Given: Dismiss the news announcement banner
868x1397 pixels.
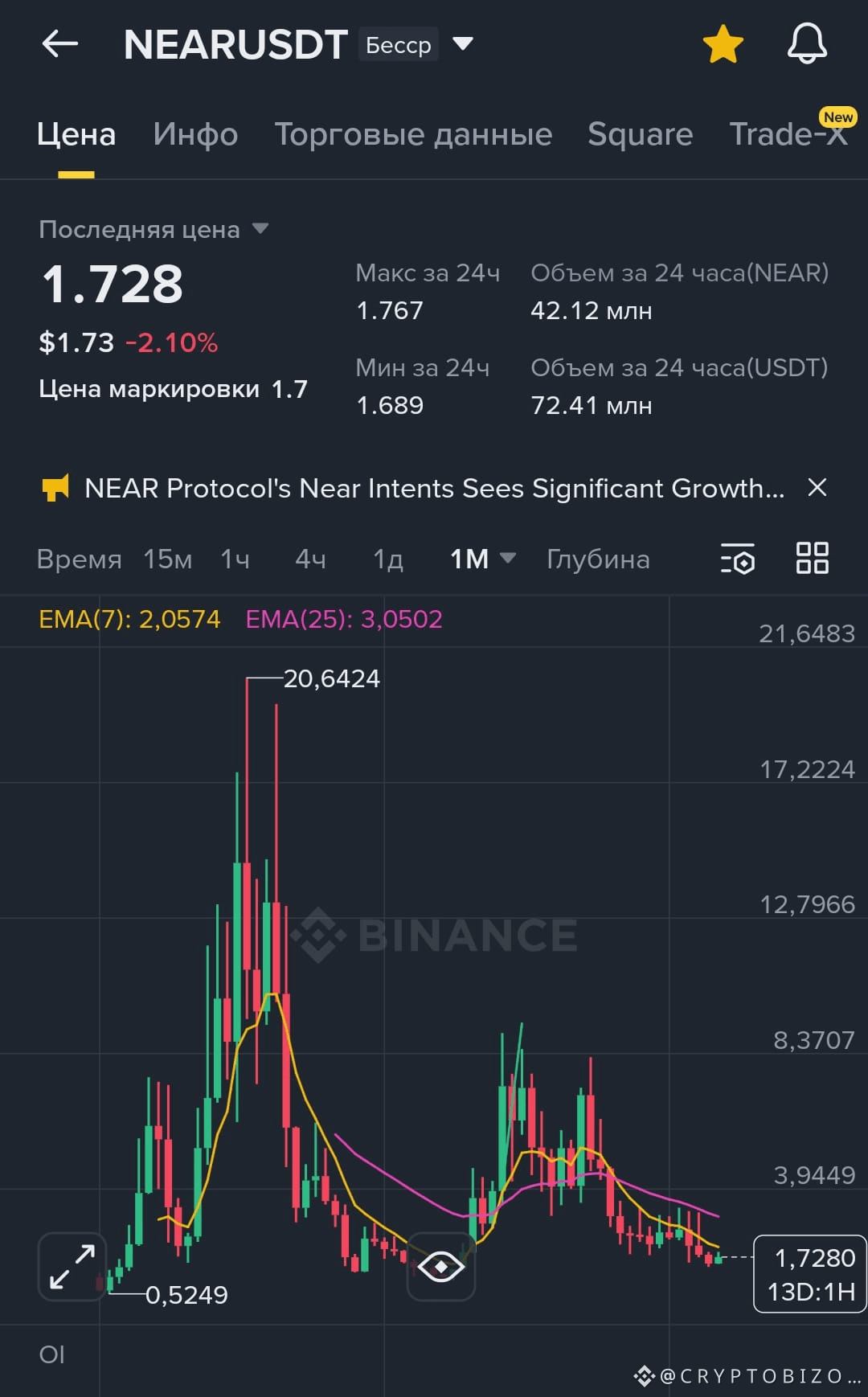Looking at the screenshot, I should 817,487.
